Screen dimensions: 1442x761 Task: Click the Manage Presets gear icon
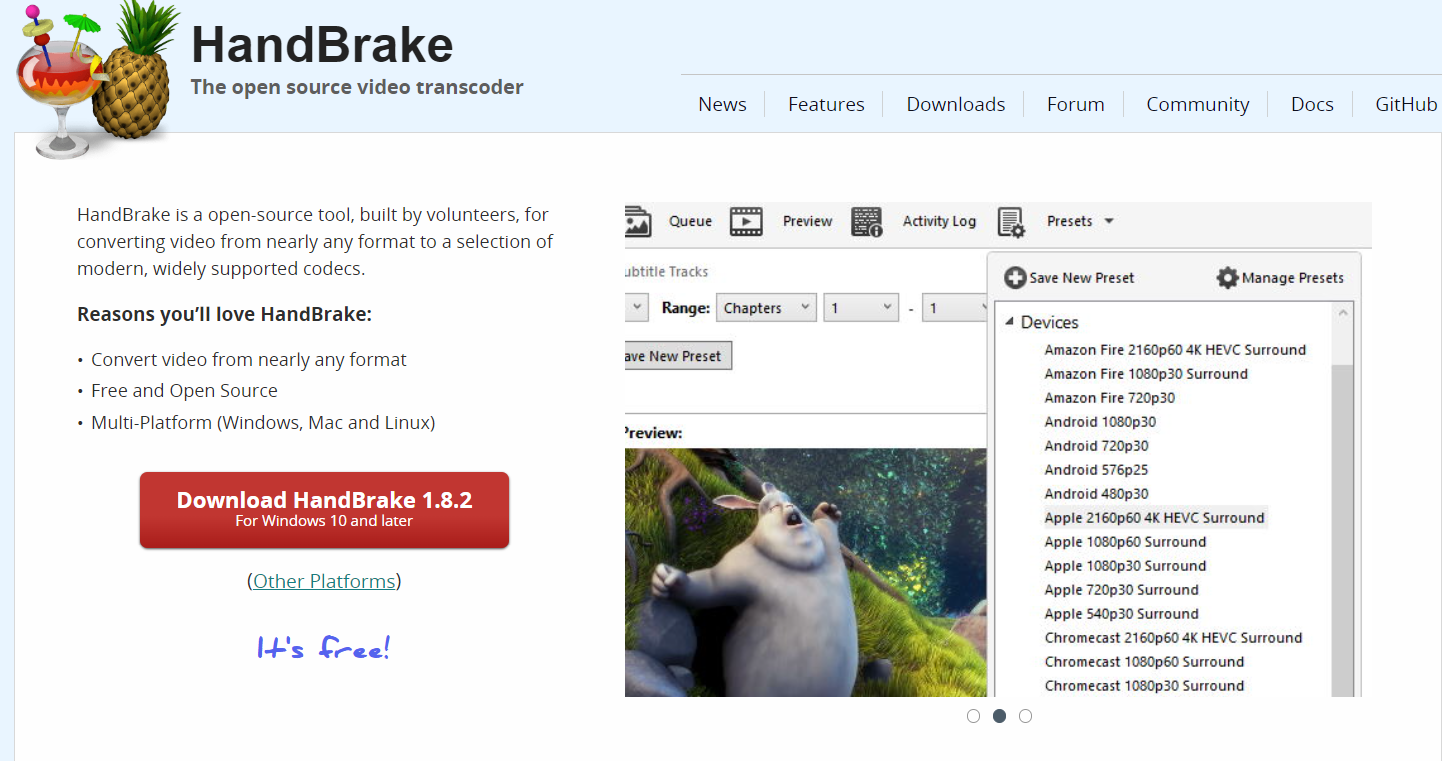pos(1227,278)
